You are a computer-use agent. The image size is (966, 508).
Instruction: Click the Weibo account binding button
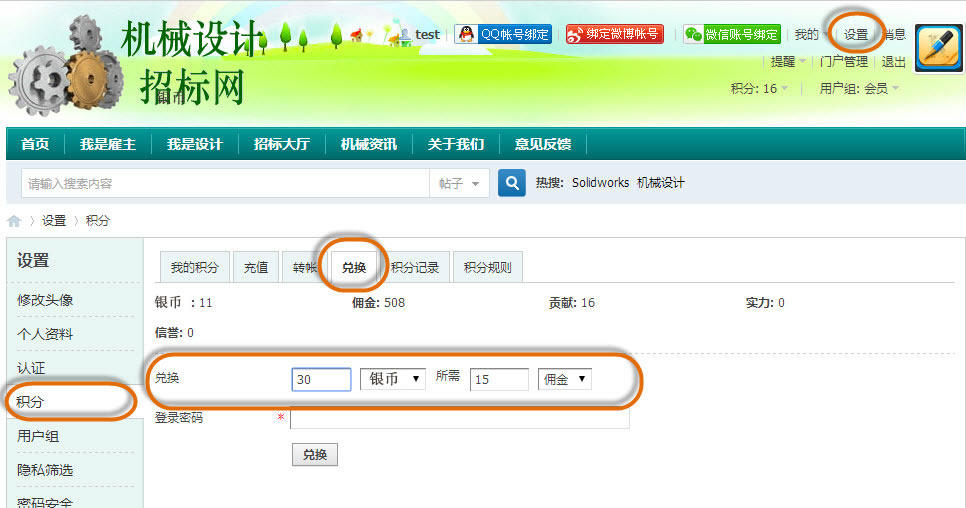tap(614, 34)
